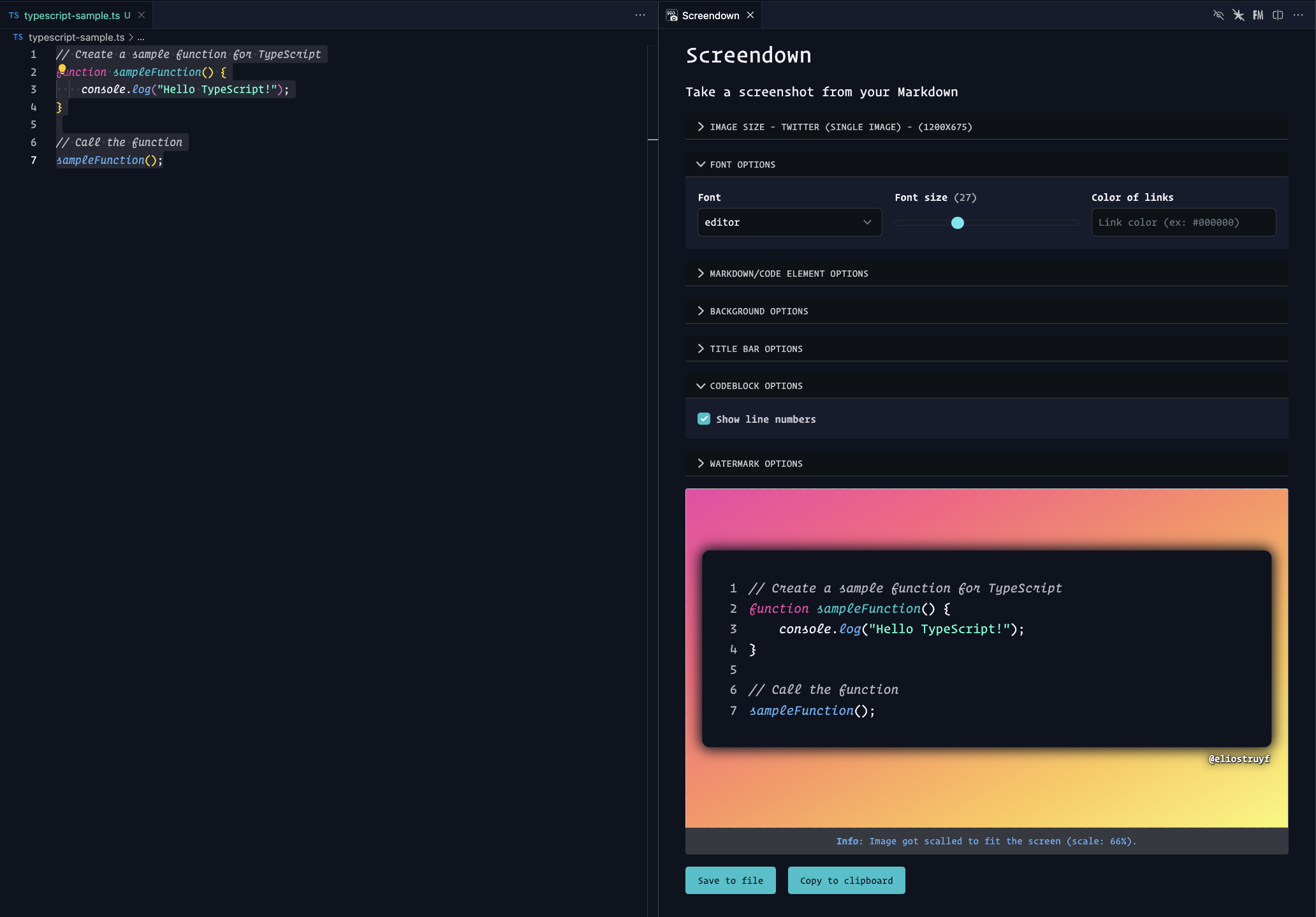Click the Link color input field

1183,223
